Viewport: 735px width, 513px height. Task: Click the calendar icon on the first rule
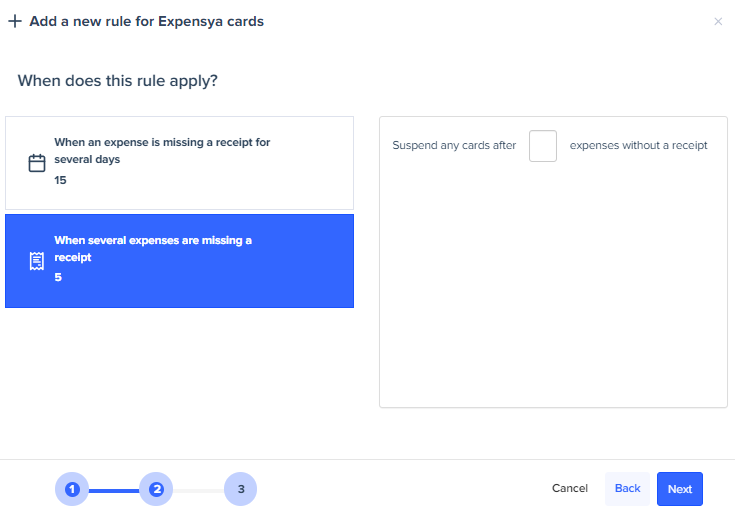37,163
